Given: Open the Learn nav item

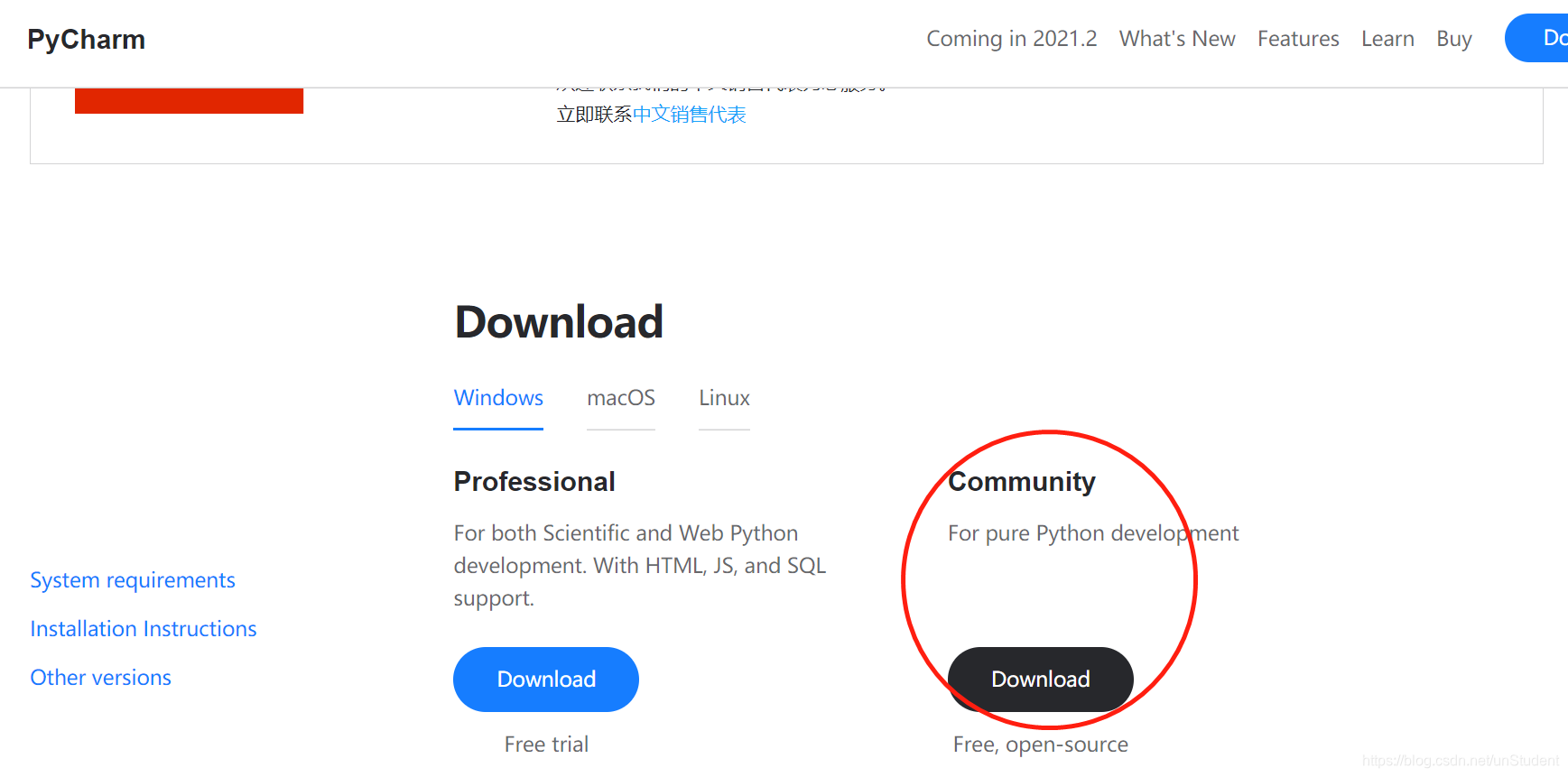Looking at the screenshot, I should point(1387,39).
